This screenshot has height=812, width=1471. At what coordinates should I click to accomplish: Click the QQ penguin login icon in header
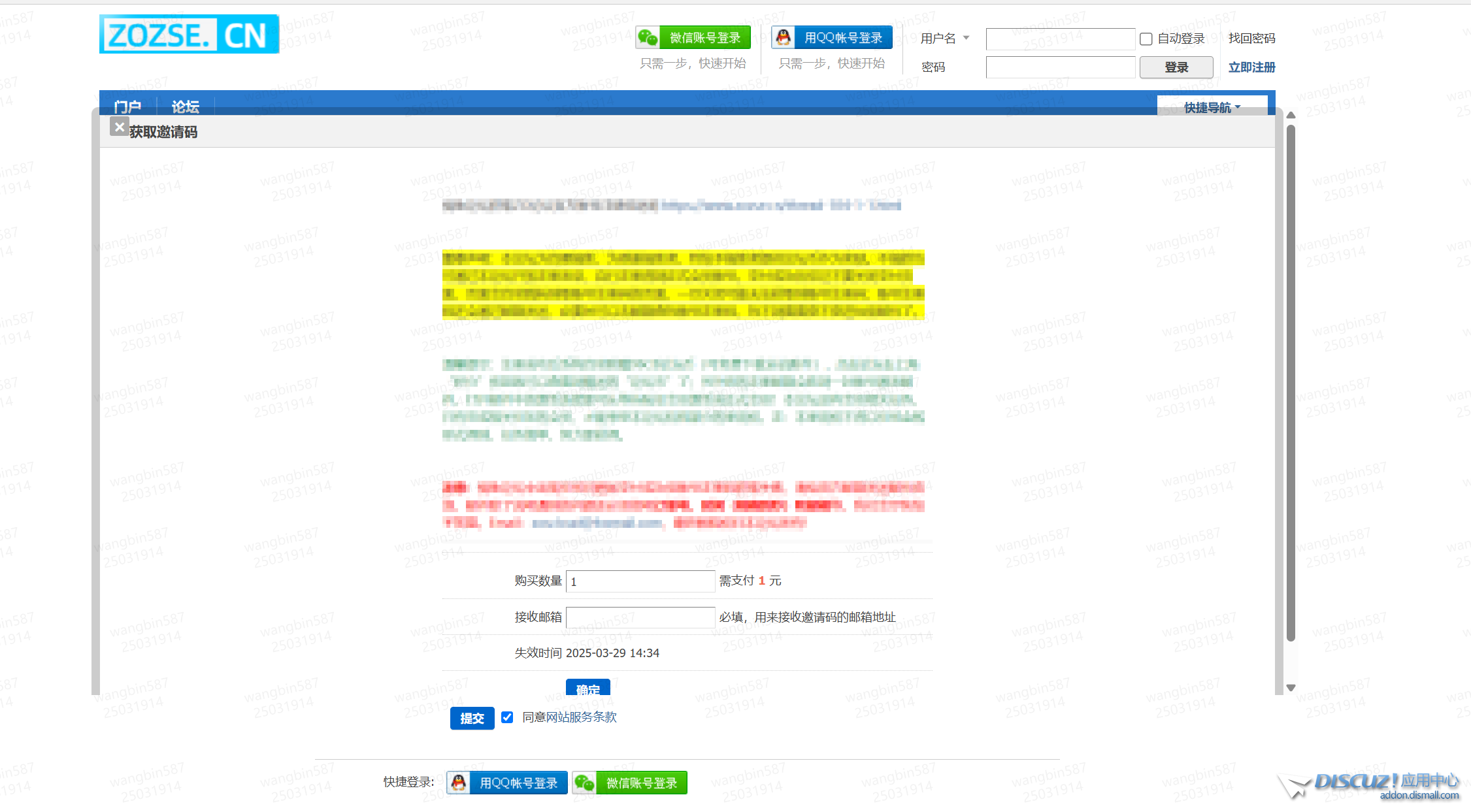coord(783,38)
